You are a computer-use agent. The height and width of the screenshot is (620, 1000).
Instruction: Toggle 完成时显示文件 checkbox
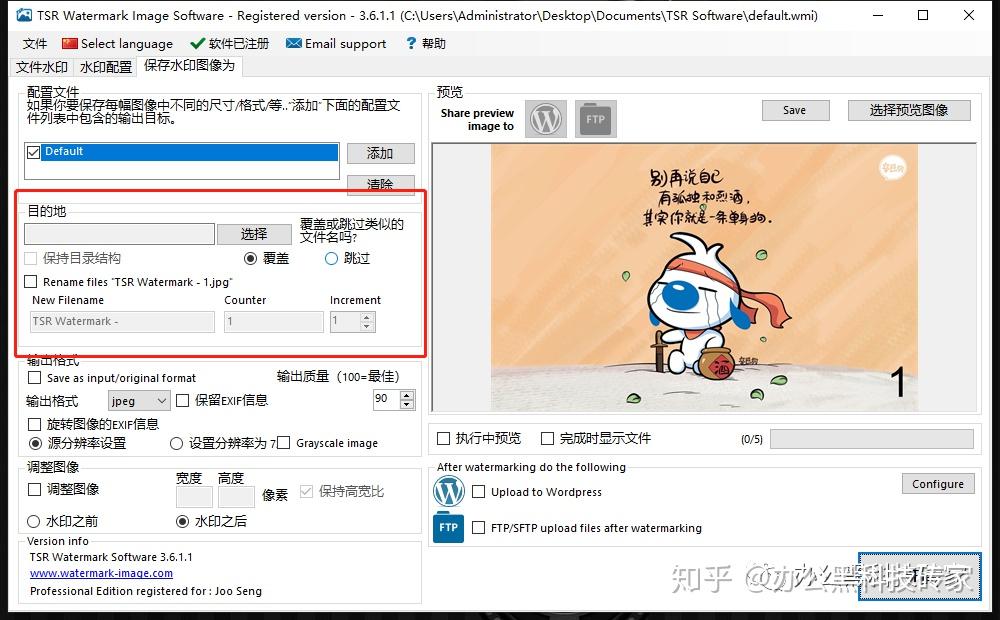547,438
